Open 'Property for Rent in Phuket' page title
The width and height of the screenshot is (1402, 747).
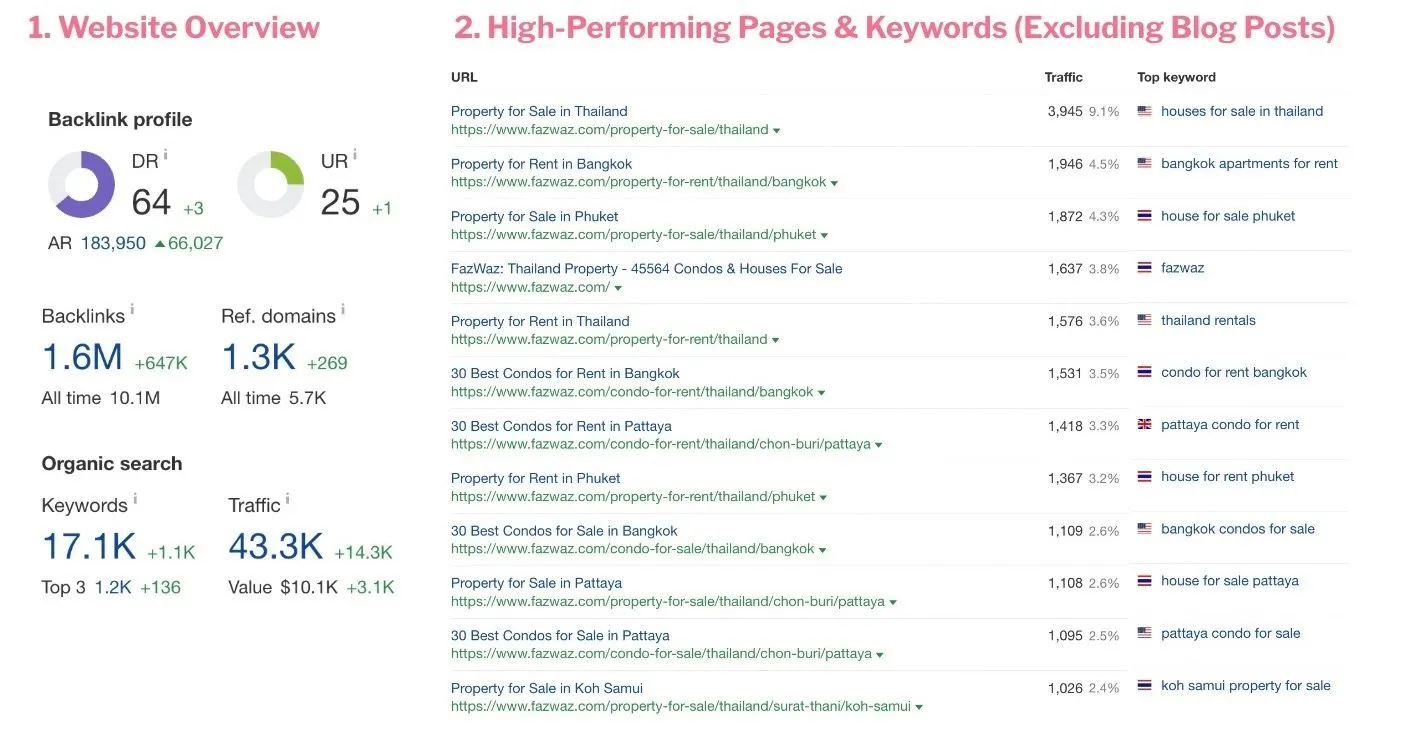click(535, 478)
